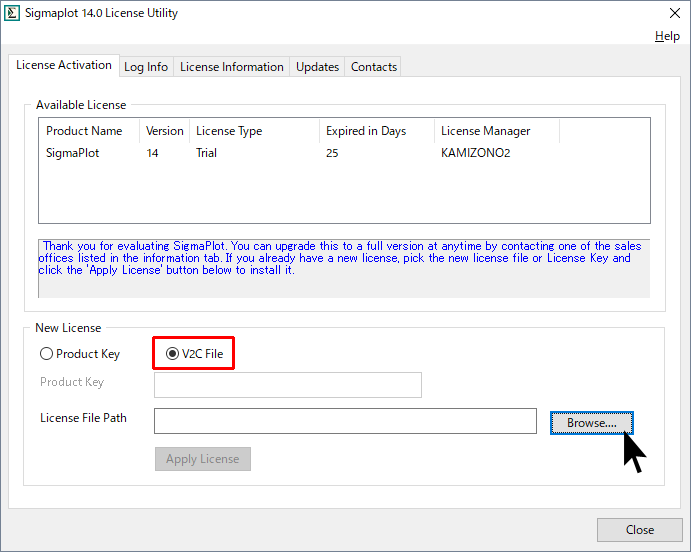The image size is (691, 552).
Task: Sort by the Product Name column header
Action: pyautogui.click(x=84, y=131)
